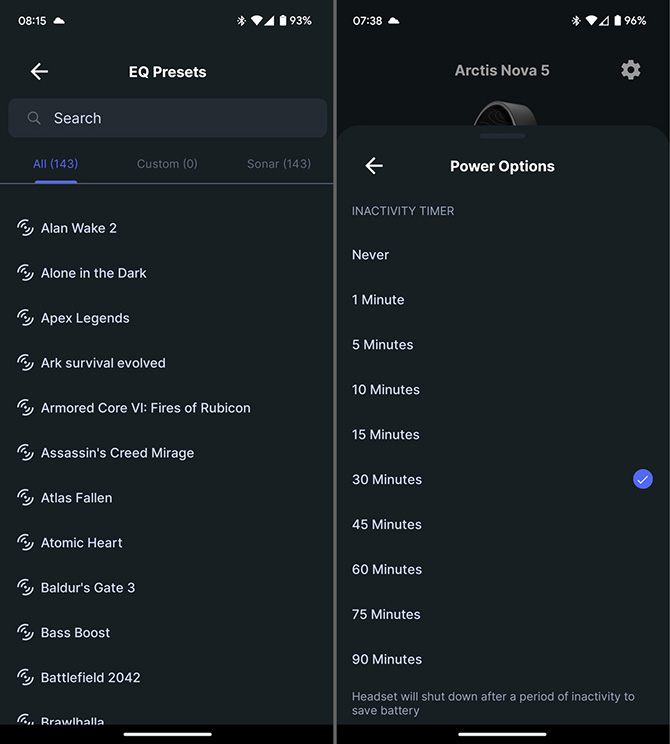
Task: Tap the Sonar icon beside Apex Legends
Action: [x=26, y=318]
